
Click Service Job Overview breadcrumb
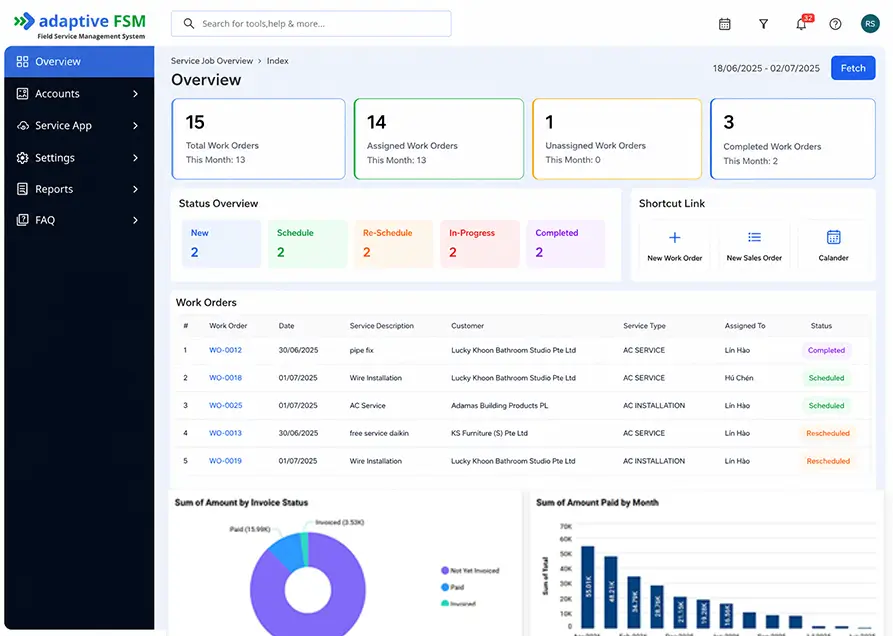212,61
